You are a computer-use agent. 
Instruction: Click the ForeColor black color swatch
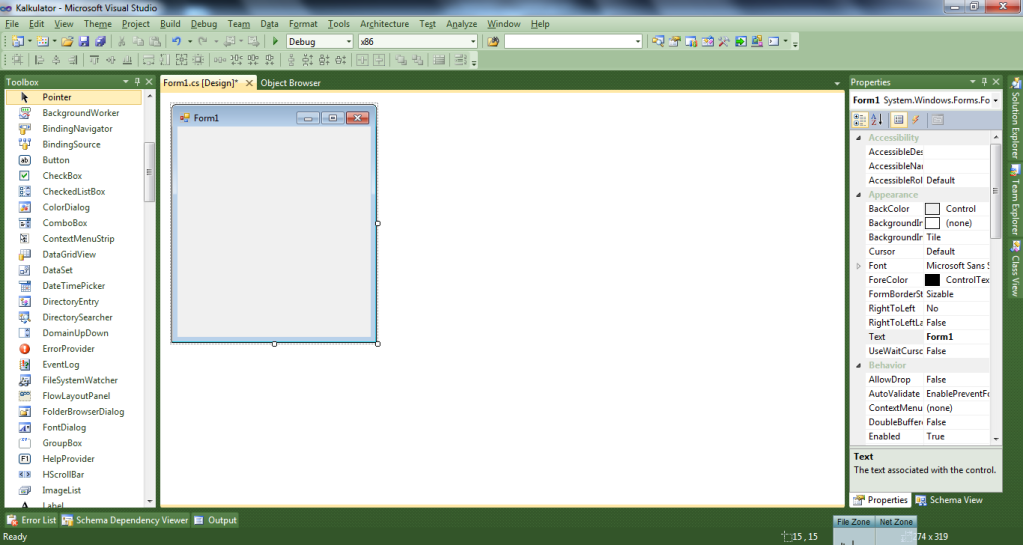(x=932, y=280)
